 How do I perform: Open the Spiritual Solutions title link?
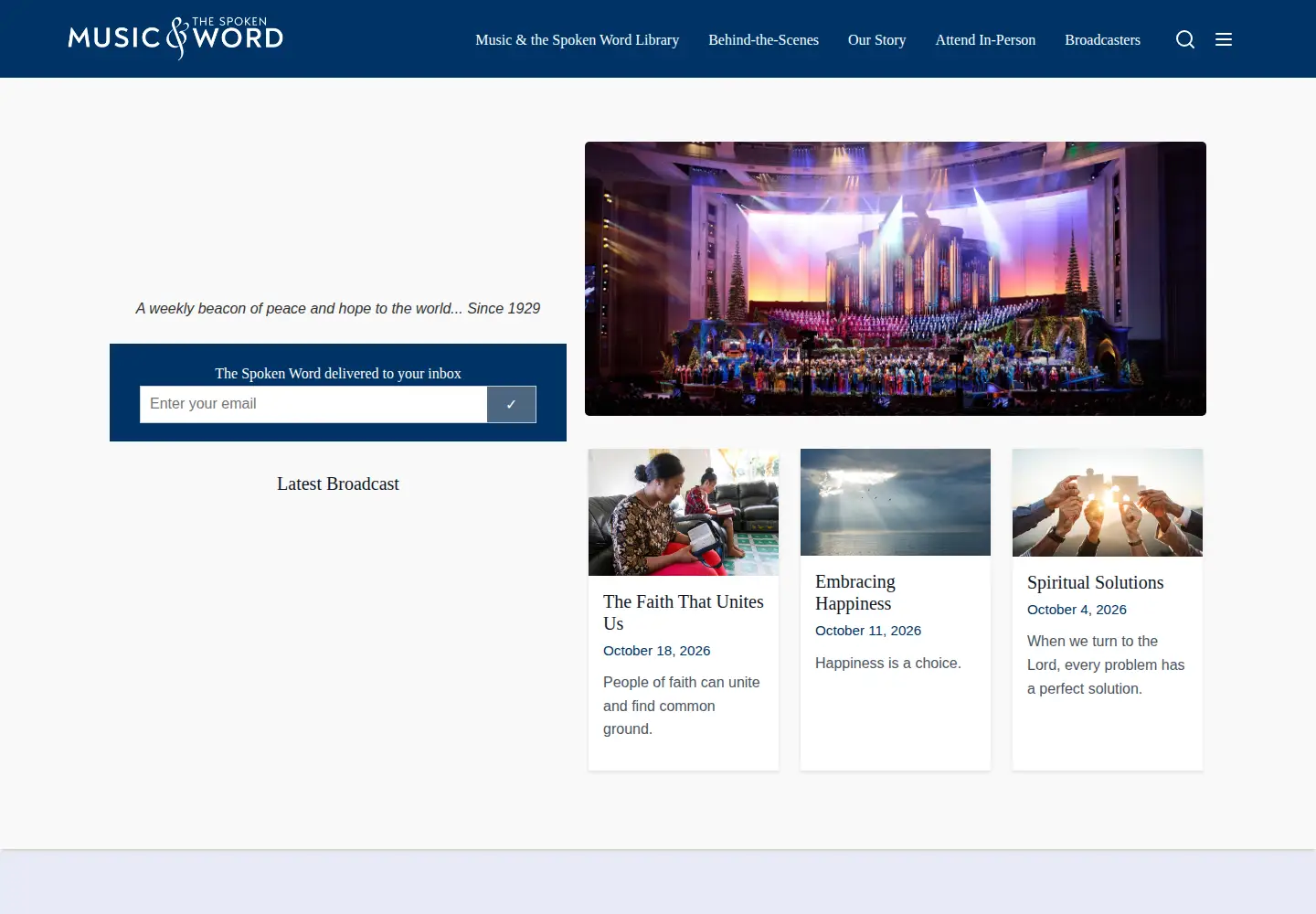coord(1095,582)
